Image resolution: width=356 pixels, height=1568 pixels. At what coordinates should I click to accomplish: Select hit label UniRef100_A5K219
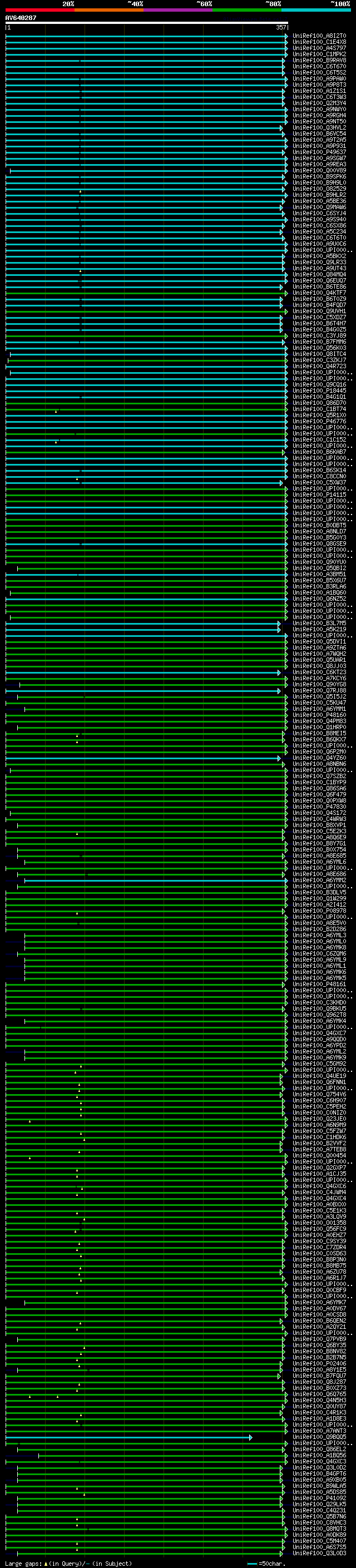319,630
